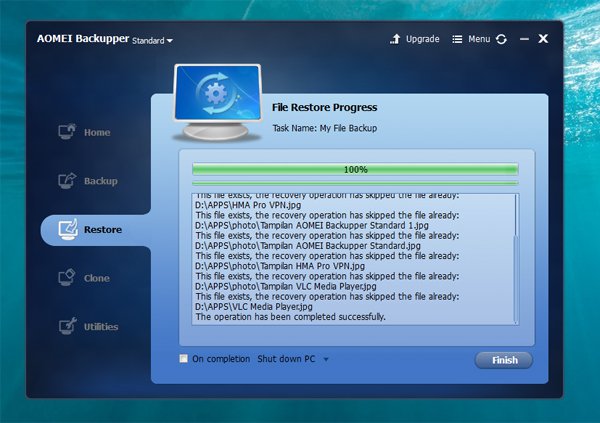Select the Tampilan VLC Media Player.jpg line
This screenshot has width=600, height=423.
pyautogui.click(x=286, y=286)
